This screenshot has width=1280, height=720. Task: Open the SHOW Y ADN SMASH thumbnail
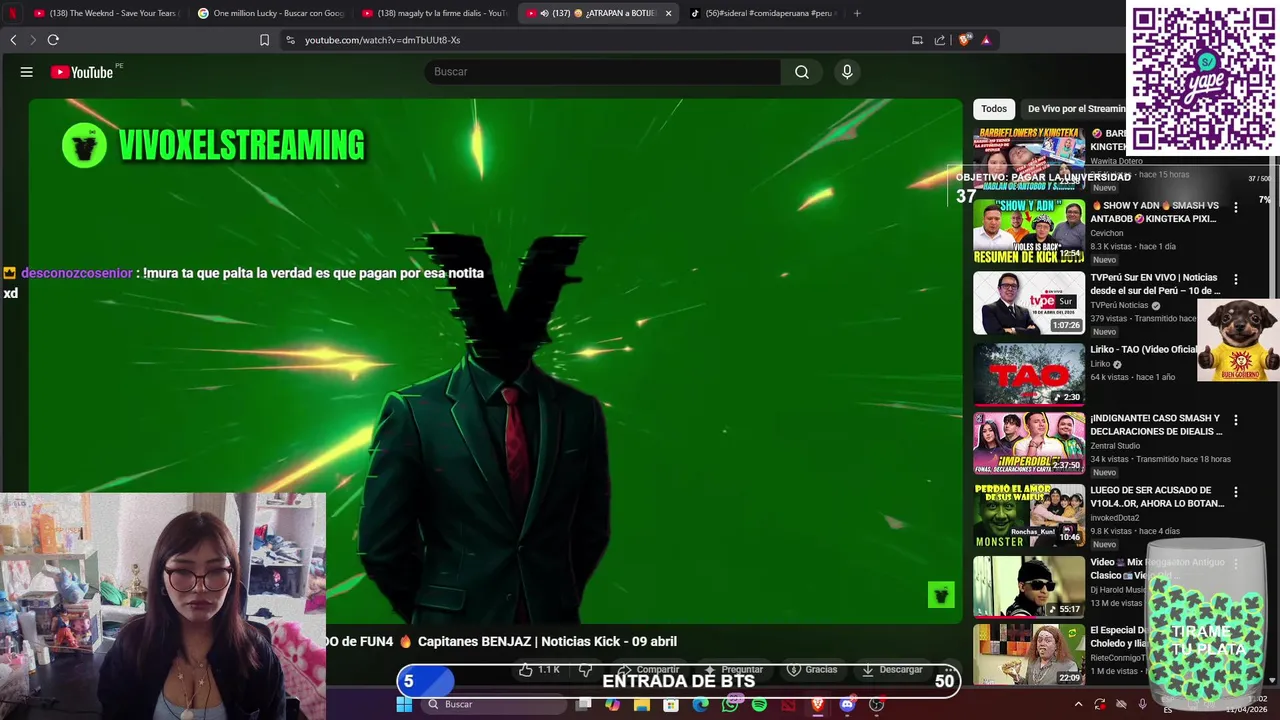pos(1029,231)
